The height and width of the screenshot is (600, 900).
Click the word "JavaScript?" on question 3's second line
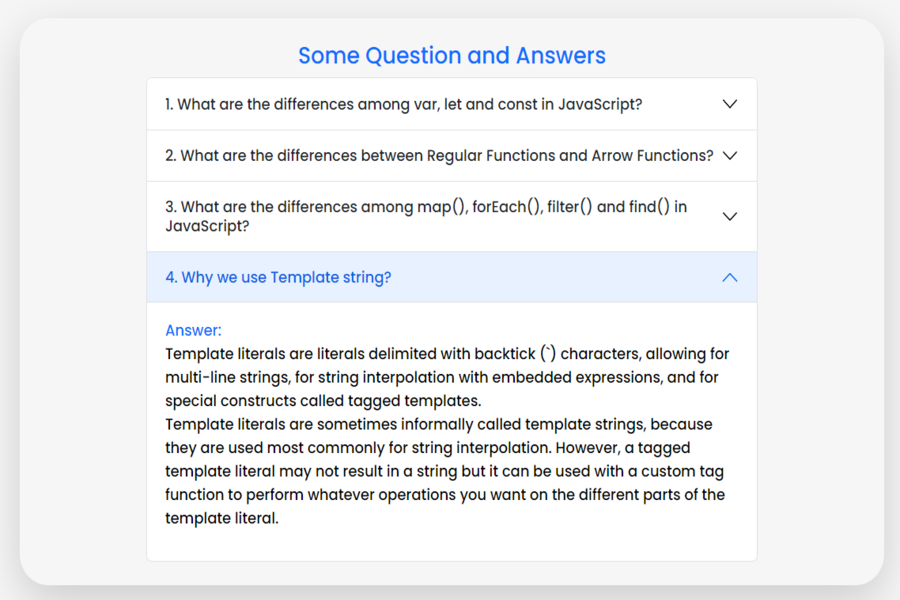(x=207, y=226)
